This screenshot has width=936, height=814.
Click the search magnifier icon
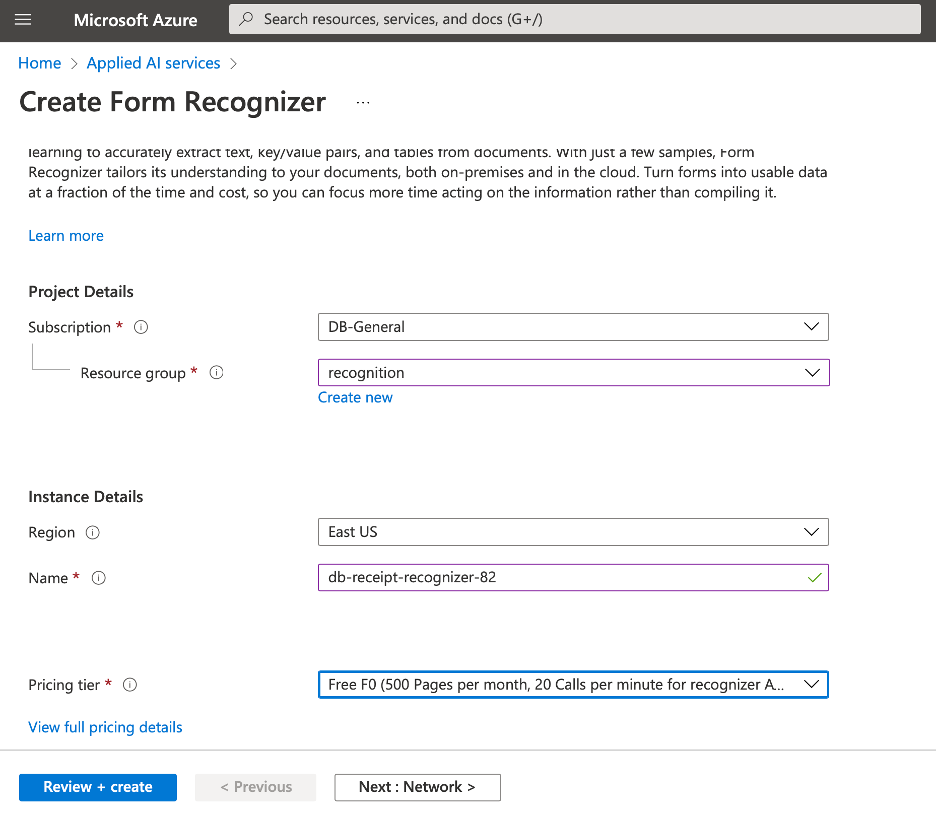(x=246, y=19)
